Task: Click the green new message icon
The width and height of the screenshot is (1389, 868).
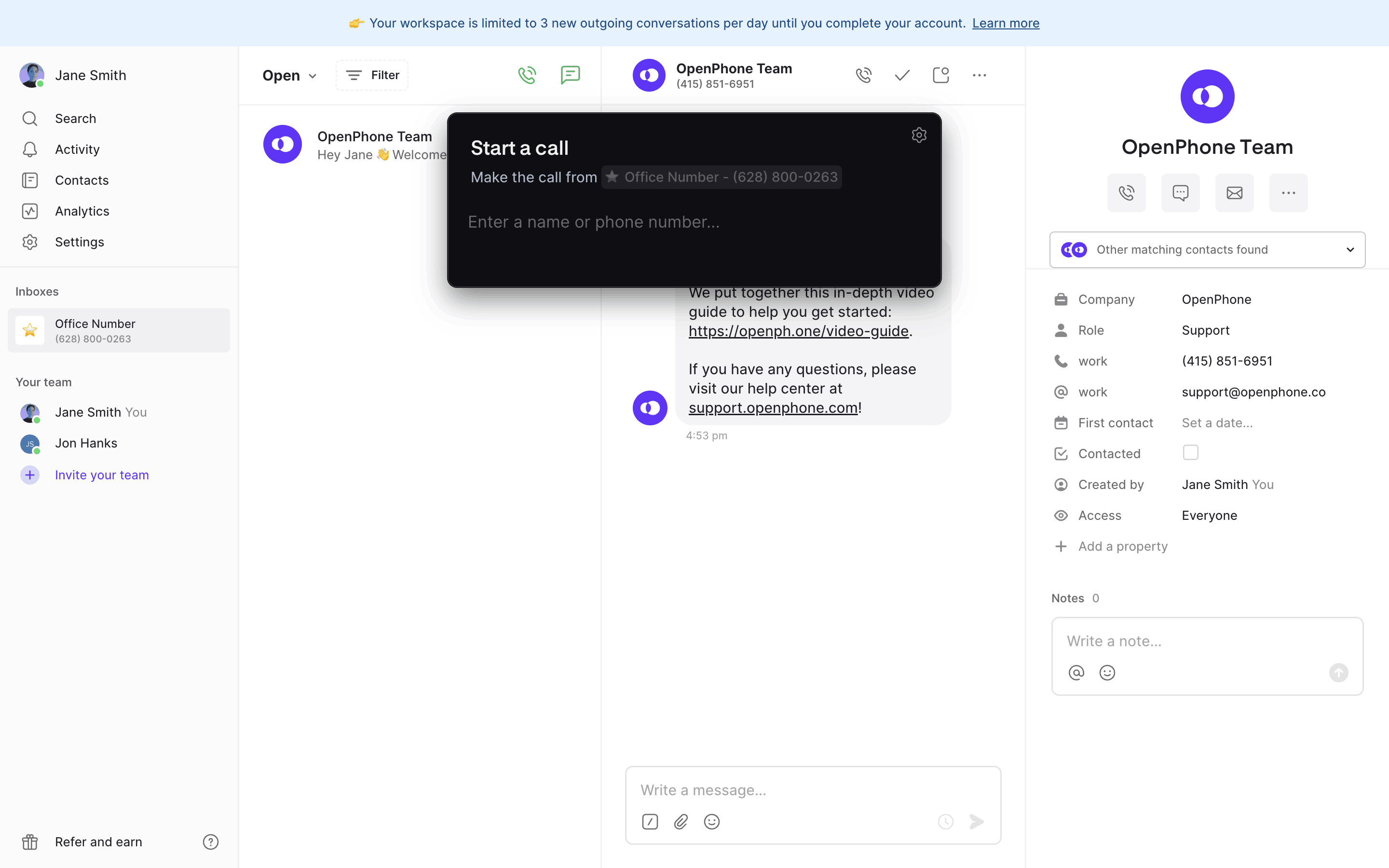Action: point(570,75)
